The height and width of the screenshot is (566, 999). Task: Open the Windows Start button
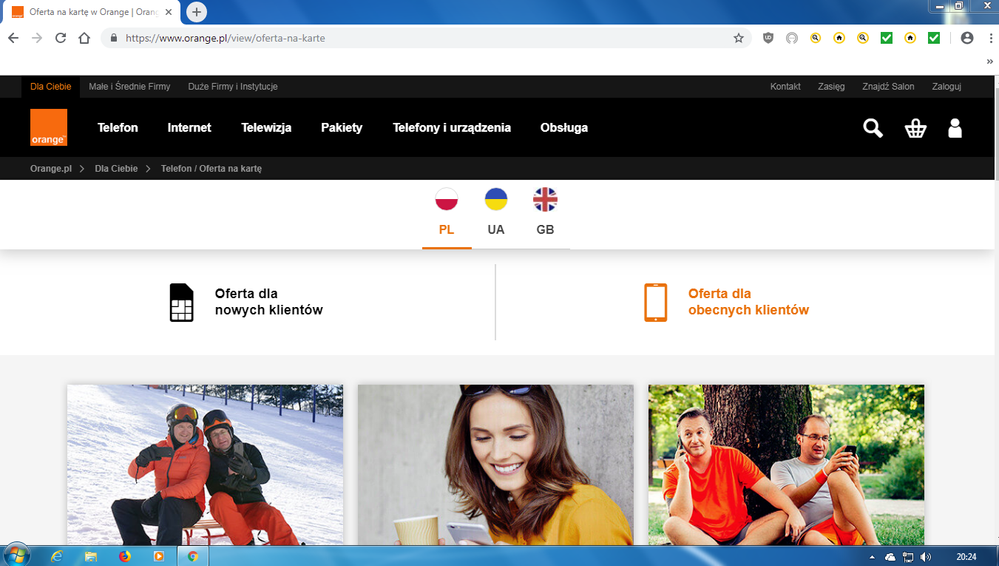15,556
